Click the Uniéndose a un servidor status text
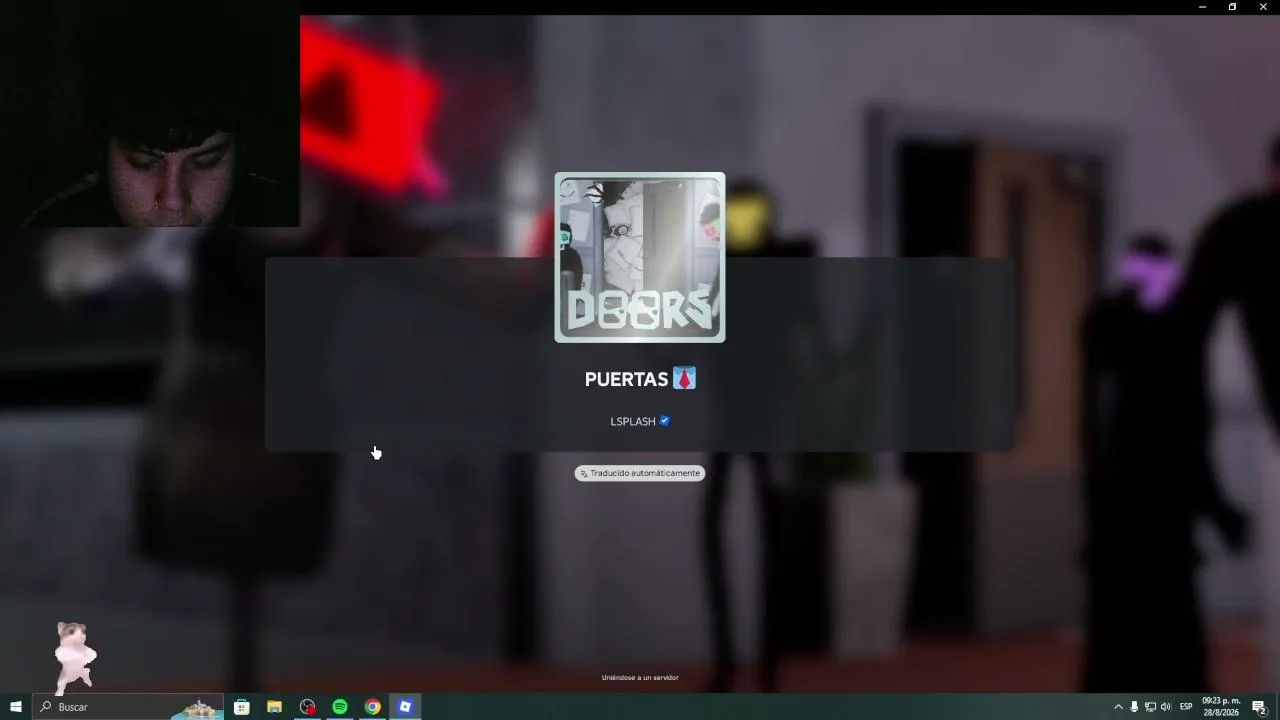 640,678
